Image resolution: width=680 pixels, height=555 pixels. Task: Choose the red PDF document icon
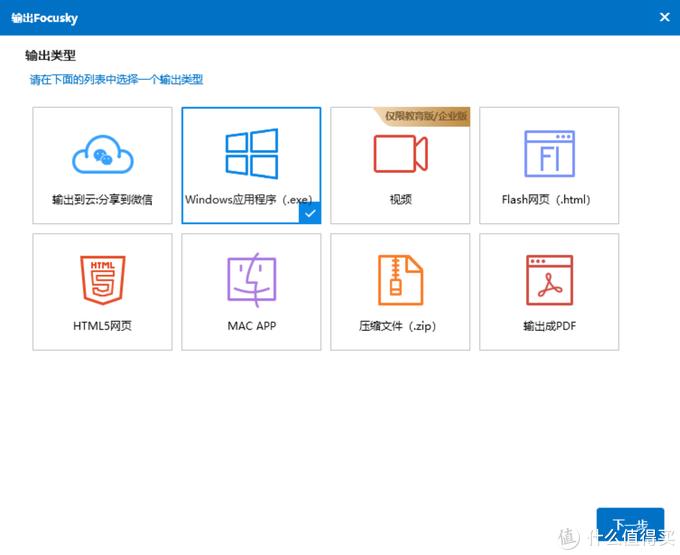point(549,280)
